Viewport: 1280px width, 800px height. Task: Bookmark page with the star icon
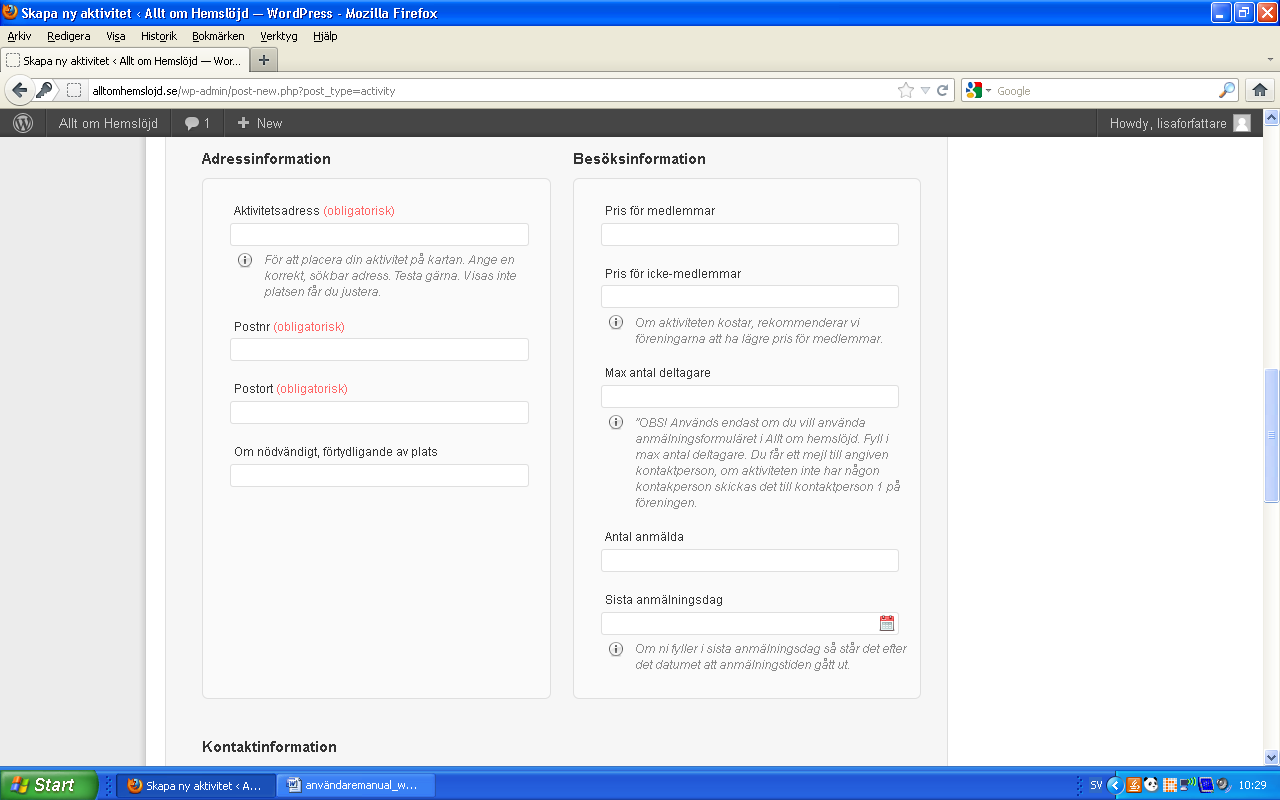click(x=906, y=90)
